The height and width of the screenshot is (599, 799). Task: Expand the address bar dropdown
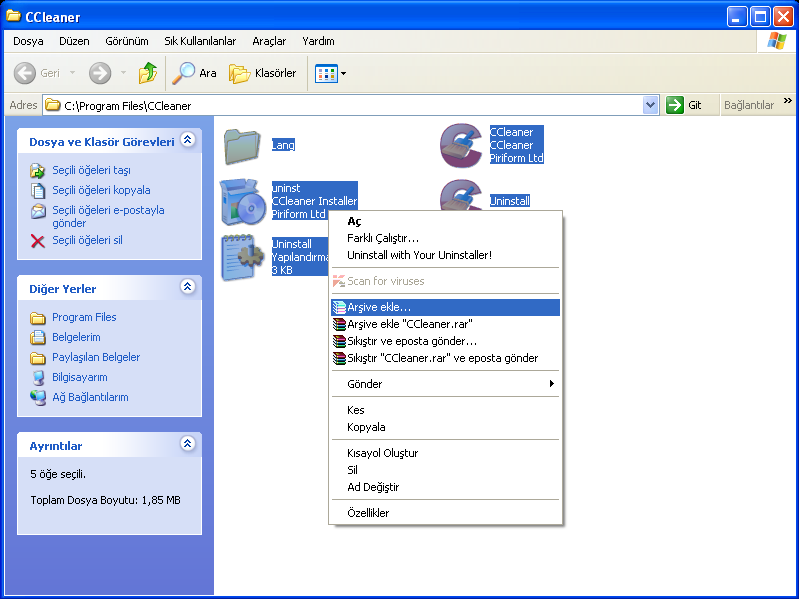(x=650, y=105)
